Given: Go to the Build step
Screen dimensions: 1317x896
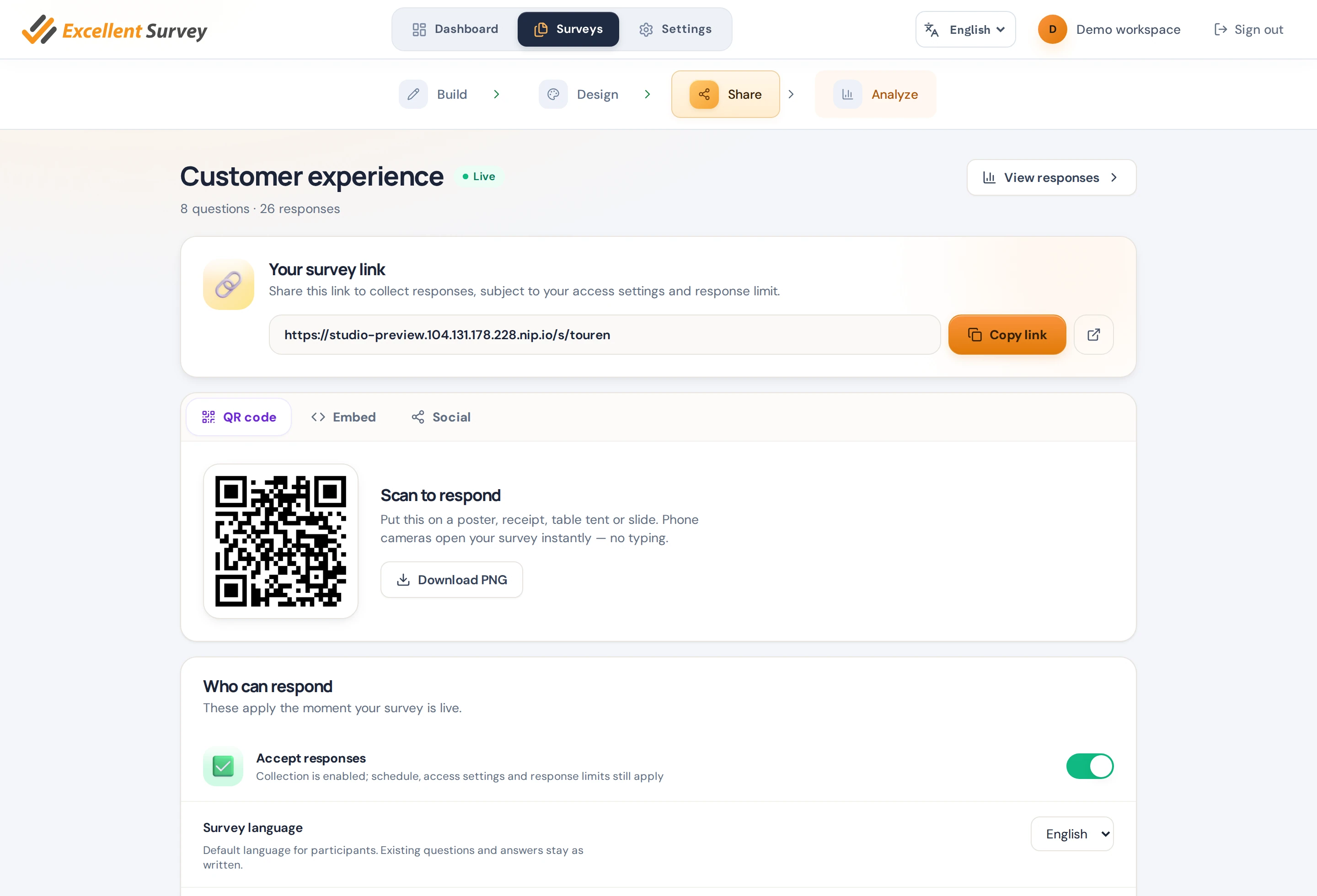Looking at the screenshot, I should (x=434, y=94).
